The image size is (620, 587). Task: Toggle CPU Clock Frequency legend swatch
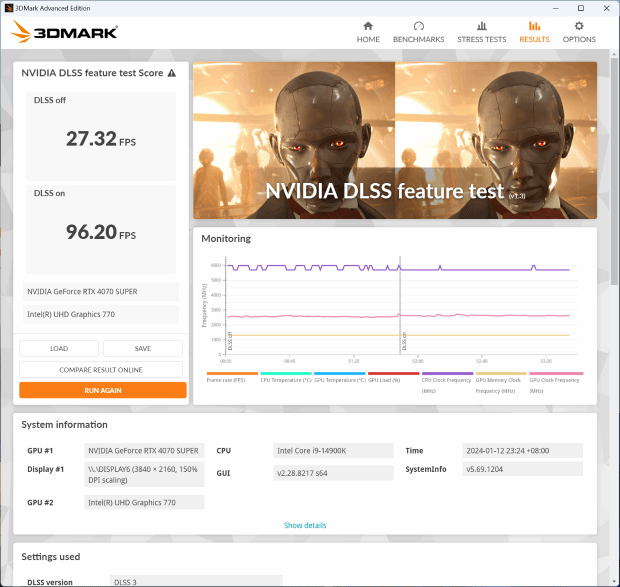coord(447,373)
